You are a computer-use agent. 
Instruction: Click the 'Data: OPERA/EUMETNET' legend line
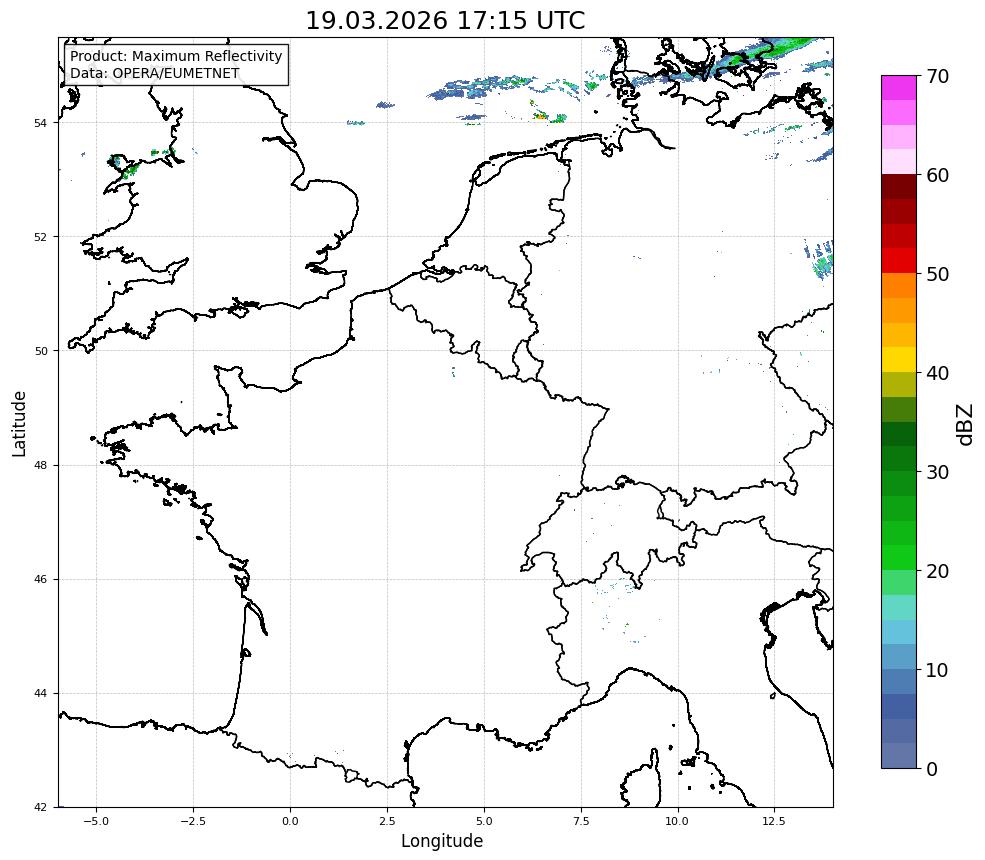[x=155, y=73]
